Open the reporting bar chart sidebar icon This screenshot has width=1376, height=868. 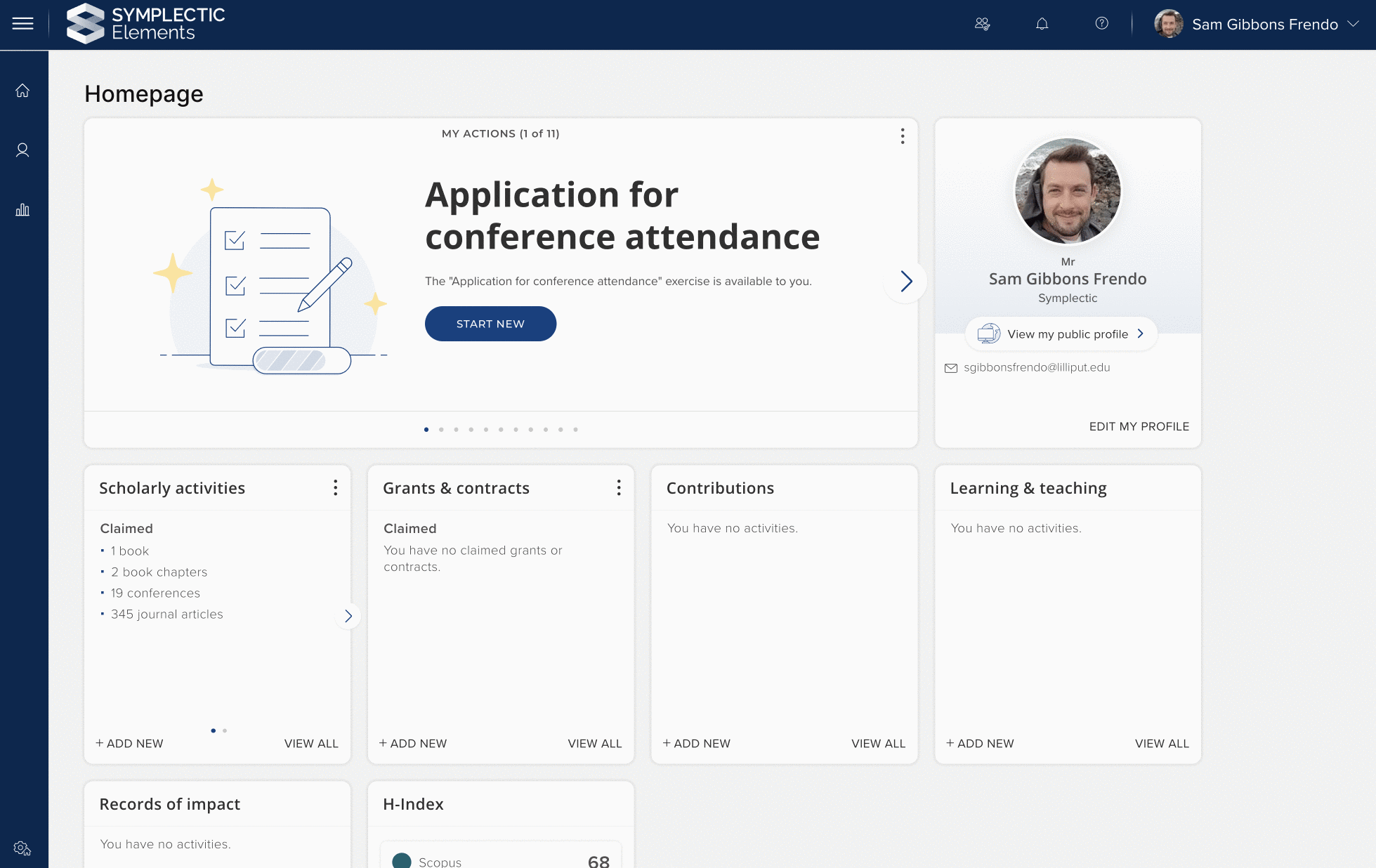(22, 209)
